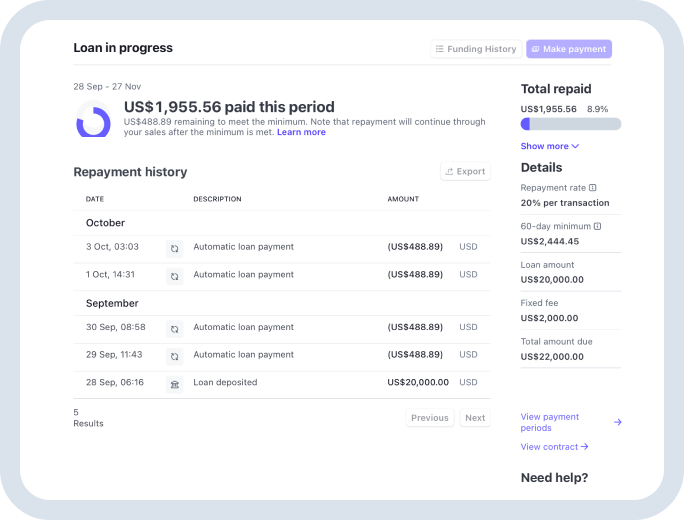Open the Funding History view
Viewport: 684px width, 520px height.
tap(475, 49)
